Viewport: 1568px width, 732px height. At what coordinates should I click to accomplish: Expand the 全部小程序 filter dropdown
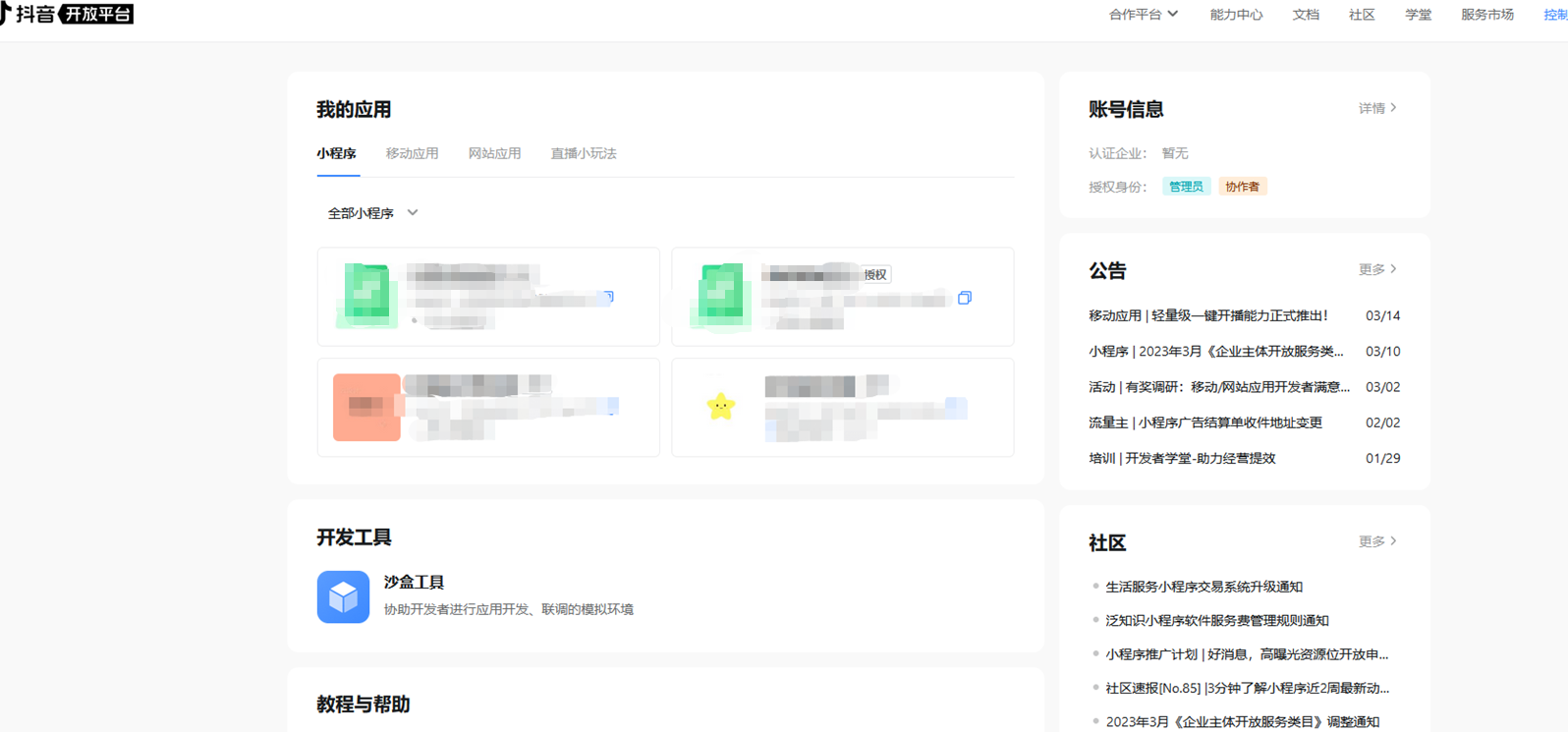tap(372, 213)
